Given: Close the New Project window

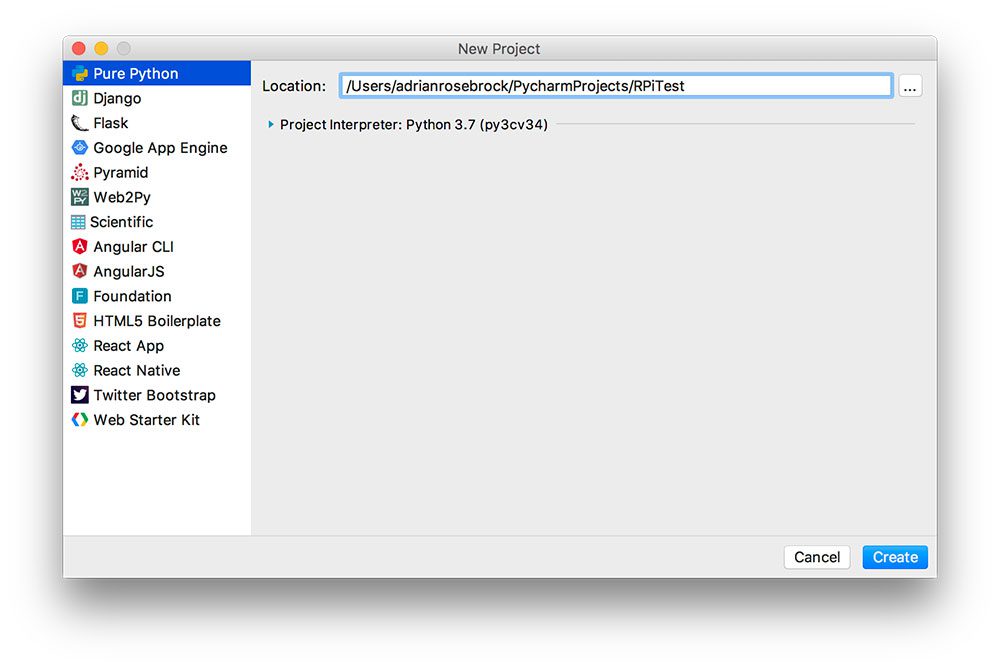Looking at the screenshot, I should [x=79, y=48].
